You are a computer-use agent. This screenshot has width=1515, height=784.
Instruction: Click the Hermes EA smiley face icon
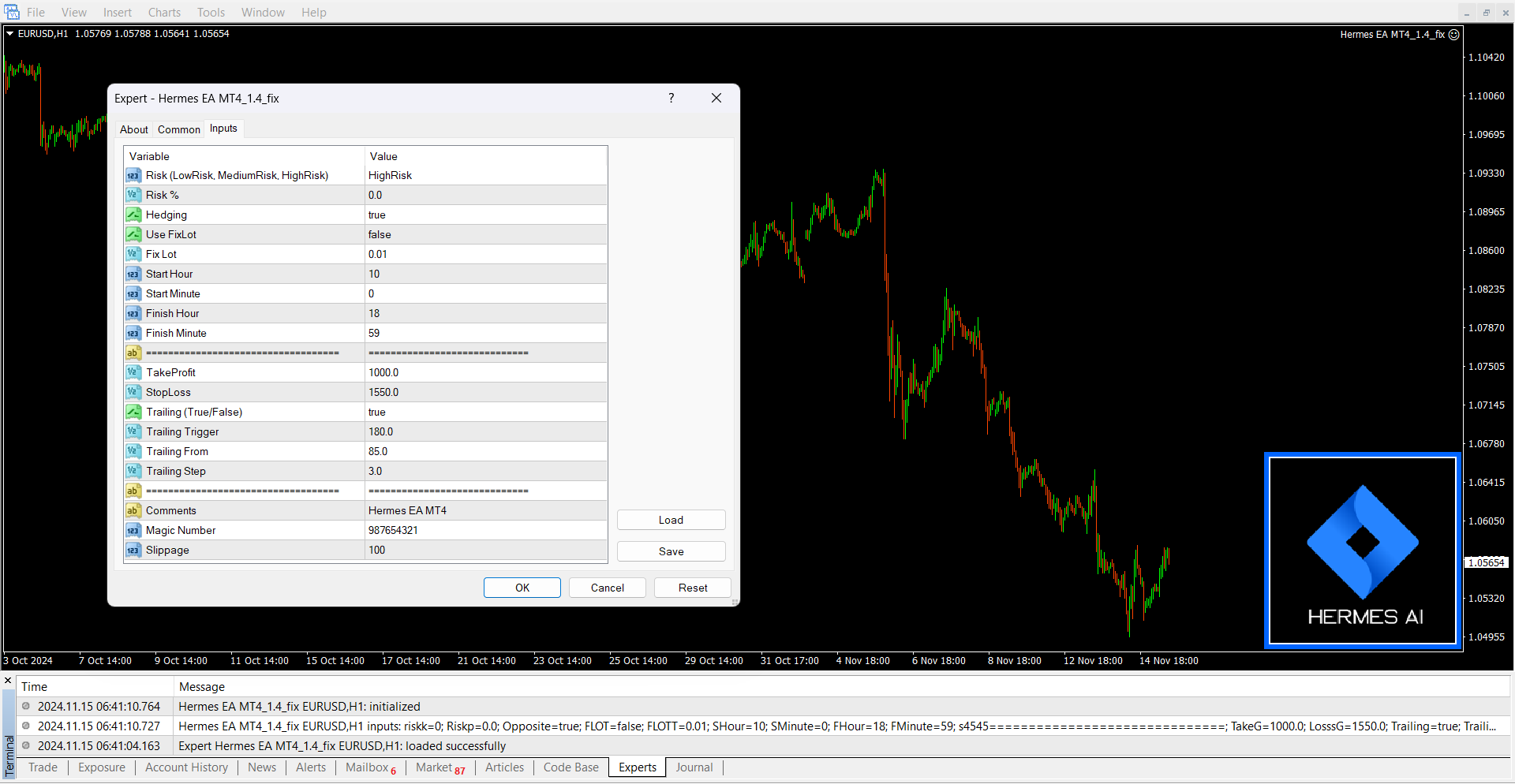click(x=1454, y=35)
